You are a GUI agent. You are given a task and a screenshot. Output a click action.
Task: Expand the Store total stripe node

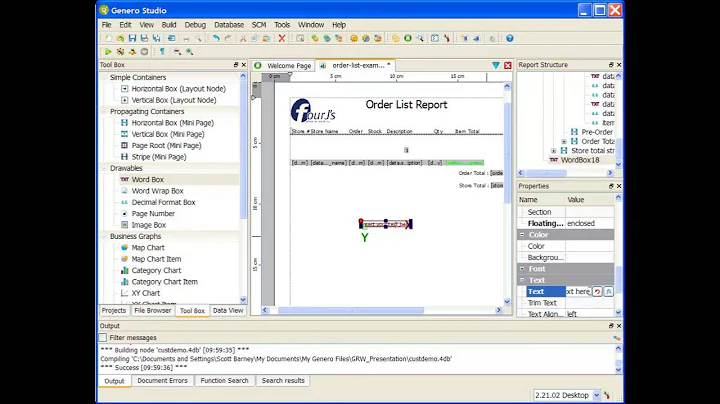[x=554, y=151]
